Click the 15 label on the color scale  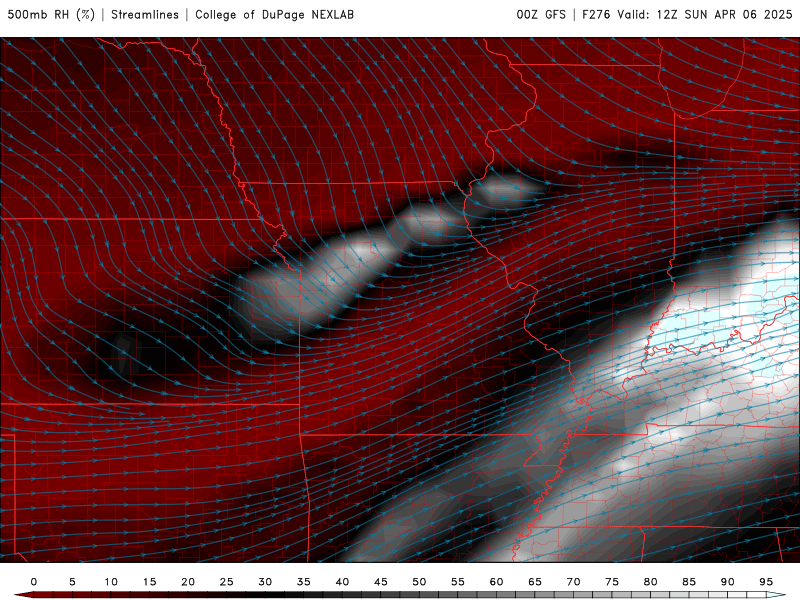(x=149, y=582)
